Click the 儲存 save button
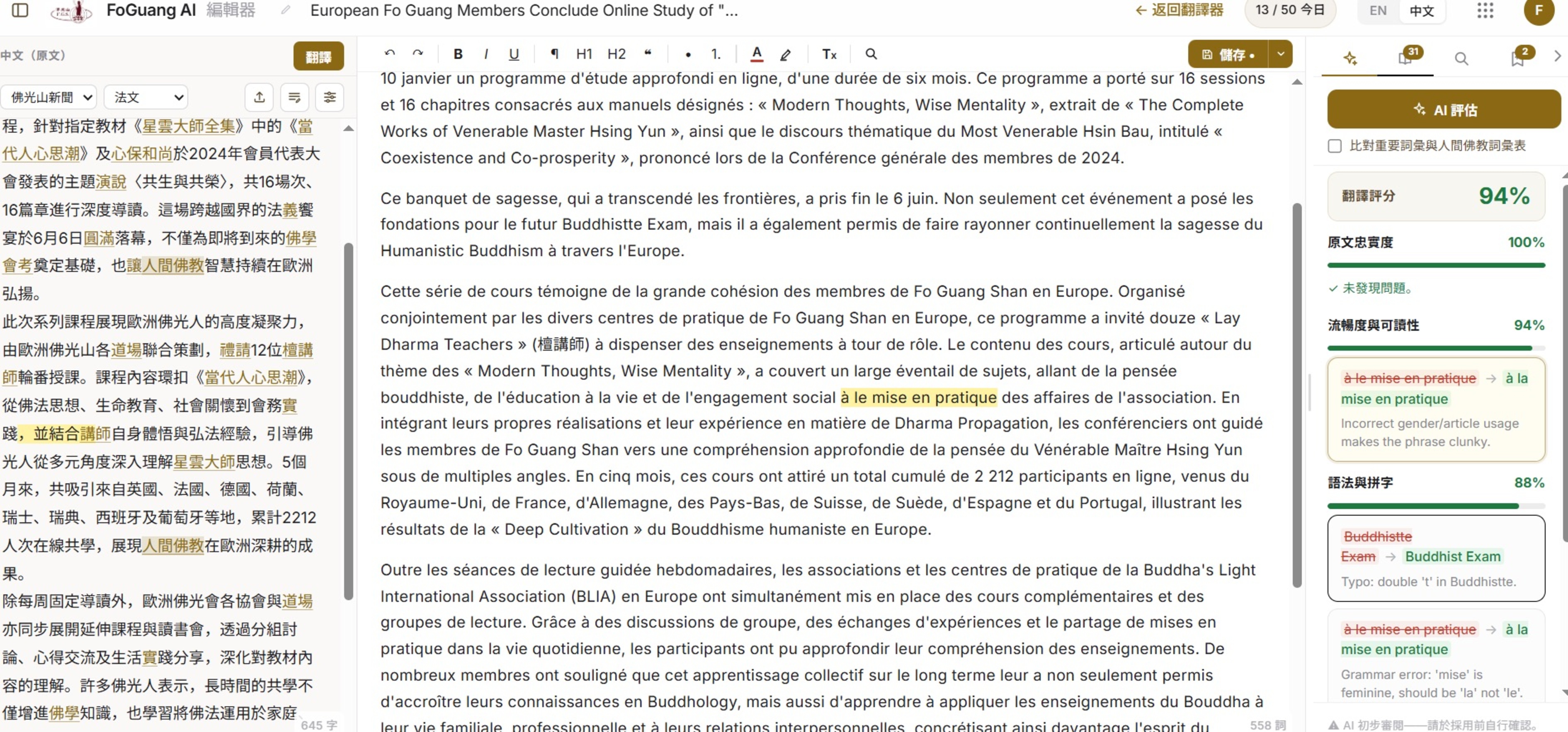The height and width of the screenshot is (732, 1568). pos(1228,54)
